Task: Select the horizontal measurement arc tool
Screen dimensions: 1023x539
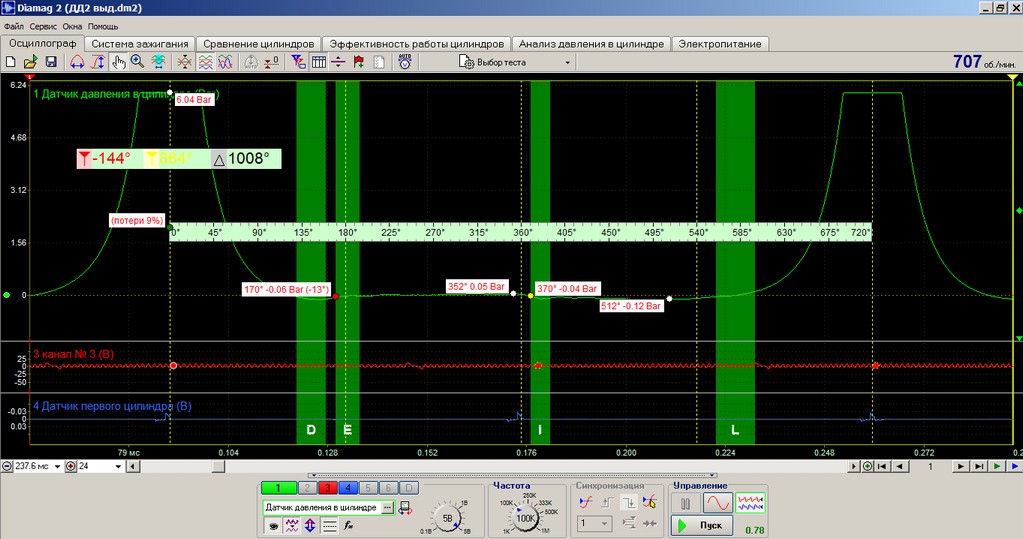Action: (x=77, y=62)
